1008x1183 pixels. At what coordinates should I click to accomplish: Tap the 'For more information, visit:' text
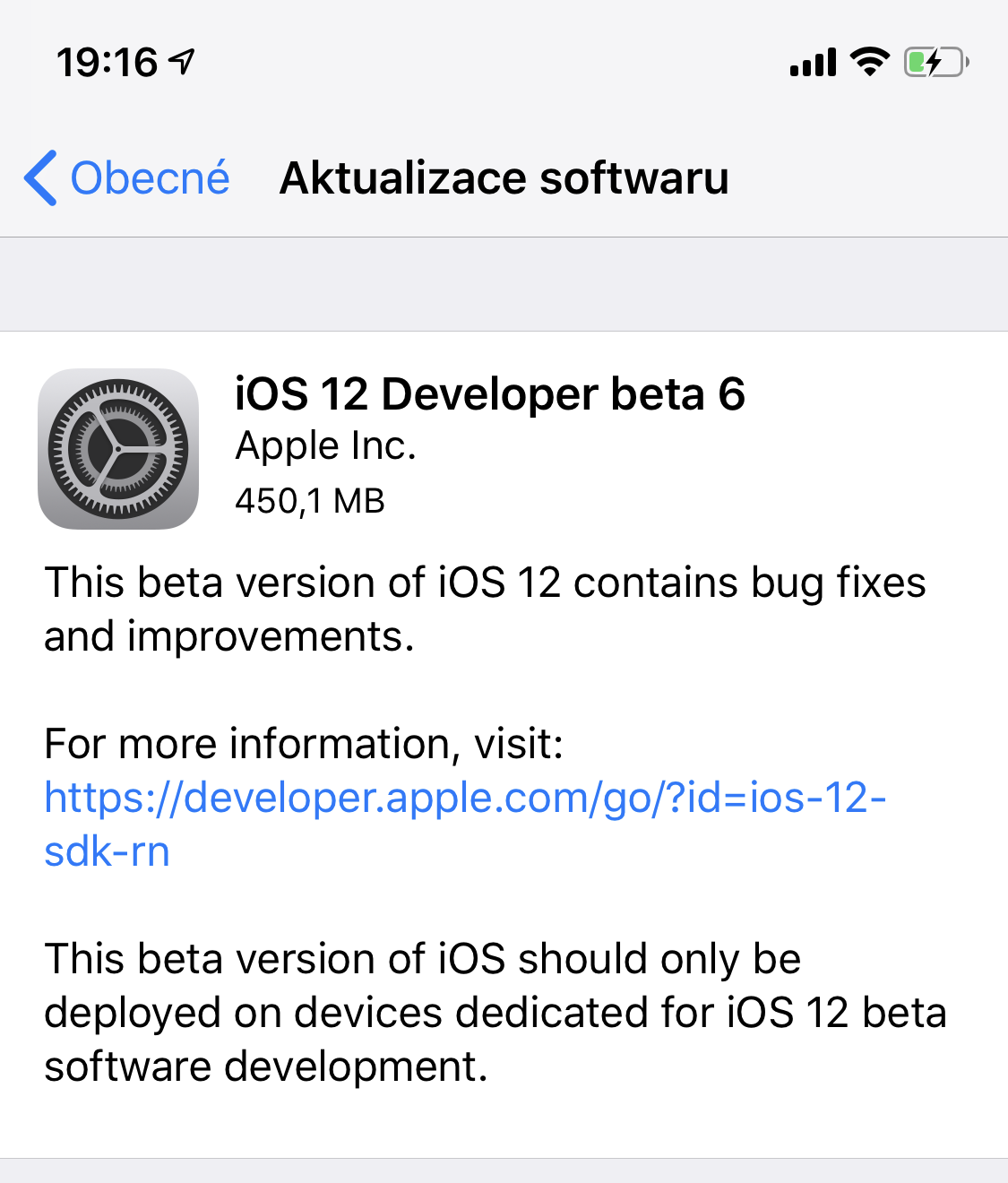[x=304, y=744]
